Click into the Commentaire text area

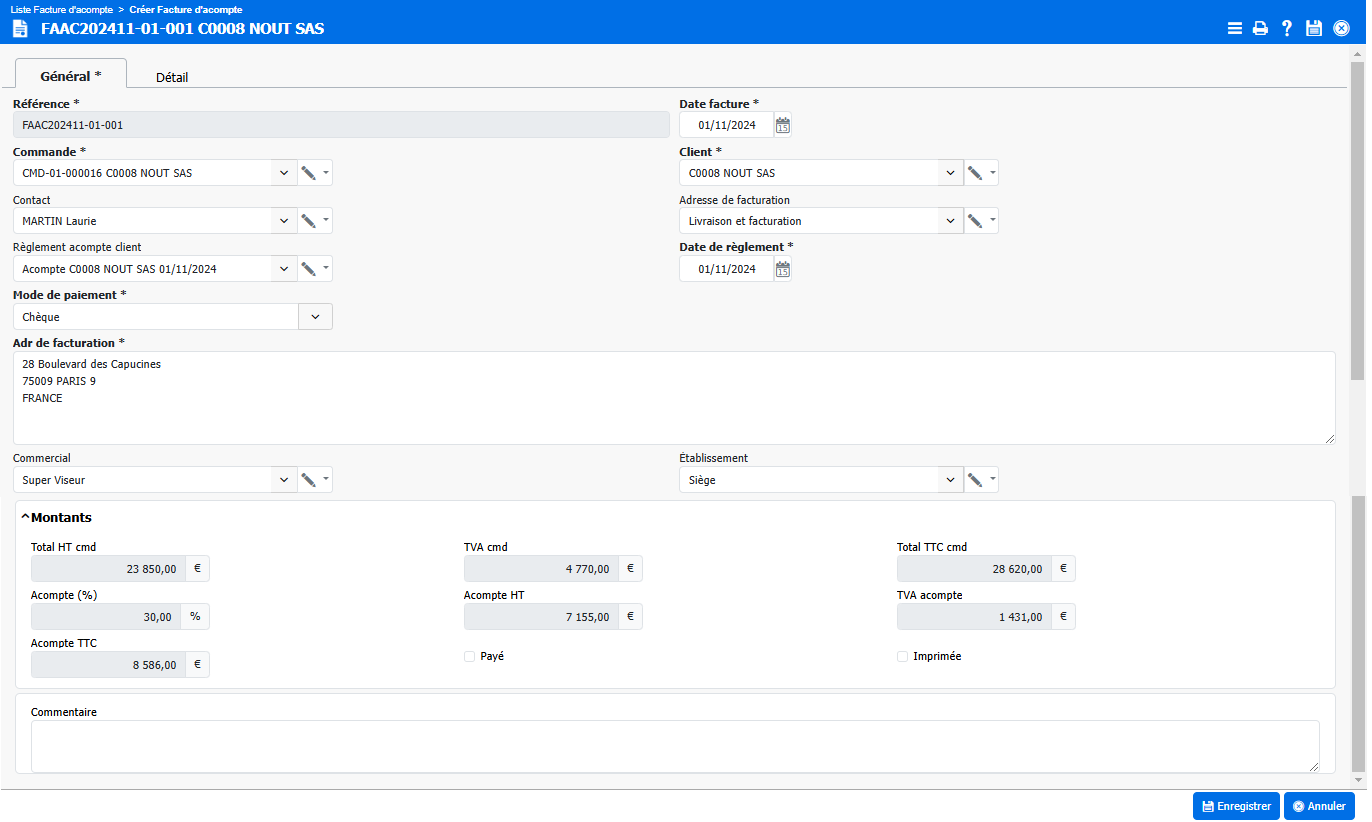675,746
